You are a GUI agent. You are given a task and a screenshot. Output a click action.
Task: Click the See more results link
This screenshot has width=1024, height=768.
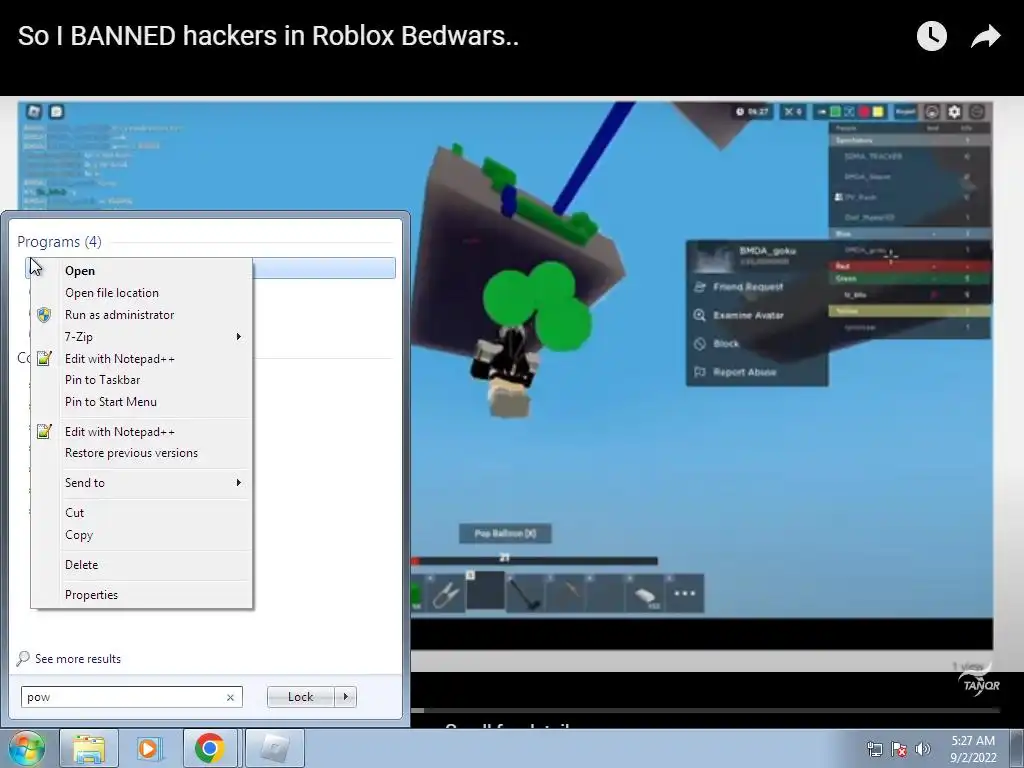[78, 659]
